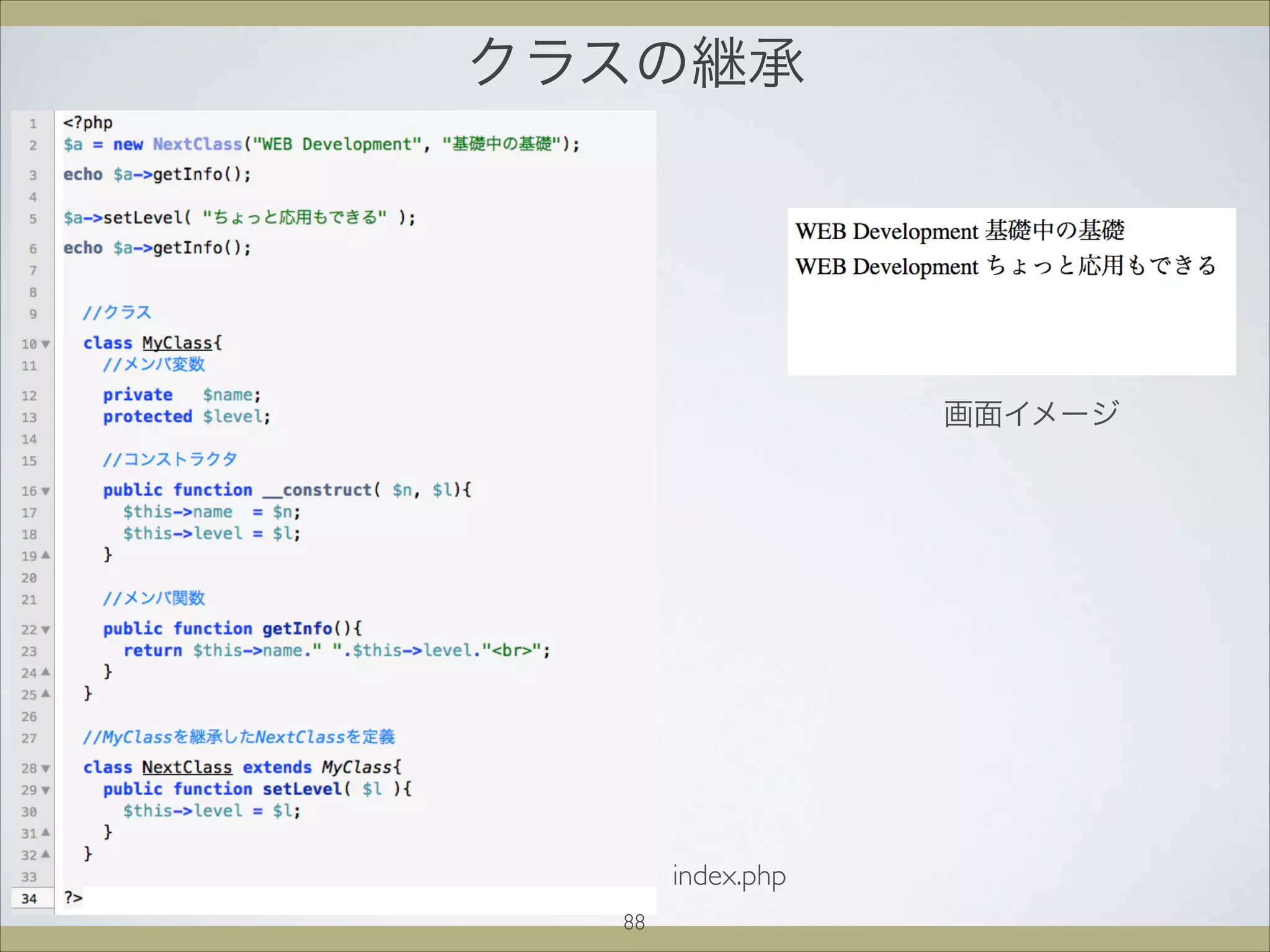Click the return statement on line 23
The image size is (1270, 952).
pos(337,650)
